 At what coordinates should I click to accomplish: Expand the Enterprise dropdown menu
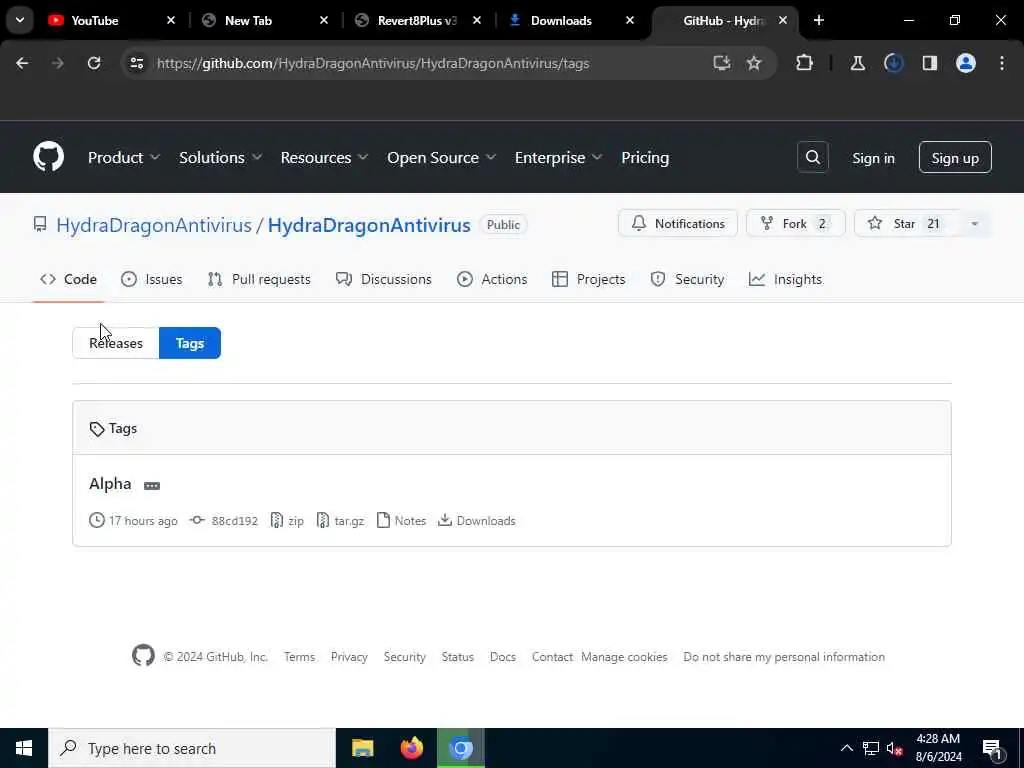tap(558, 157)
